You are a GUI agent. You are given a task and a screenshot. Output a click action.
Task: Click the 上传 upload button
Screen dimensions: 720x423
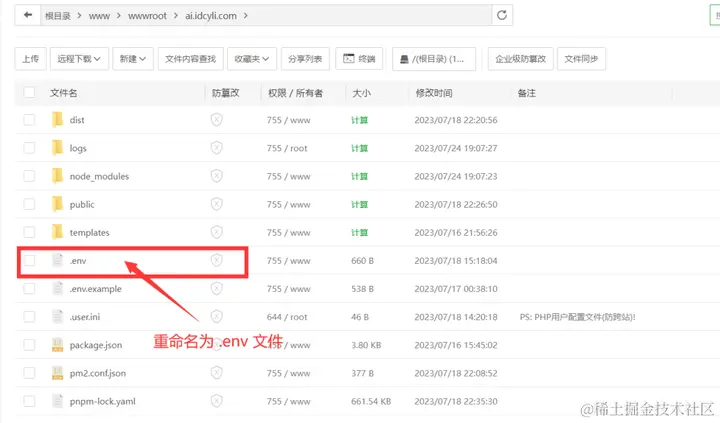[x=31, y=59]
